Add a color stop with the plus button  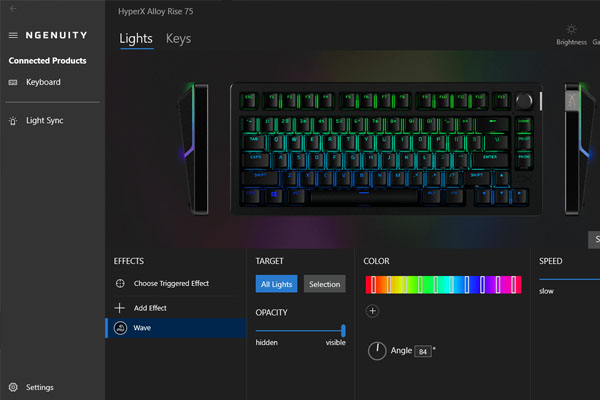[373, 311]
